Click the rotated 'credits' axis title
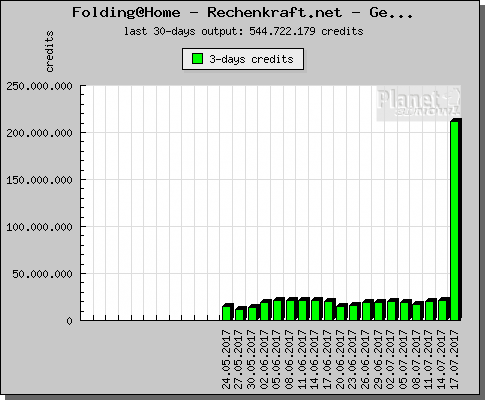Image resolution: width=485 pixels, height=400 pixels. (49, 52)
